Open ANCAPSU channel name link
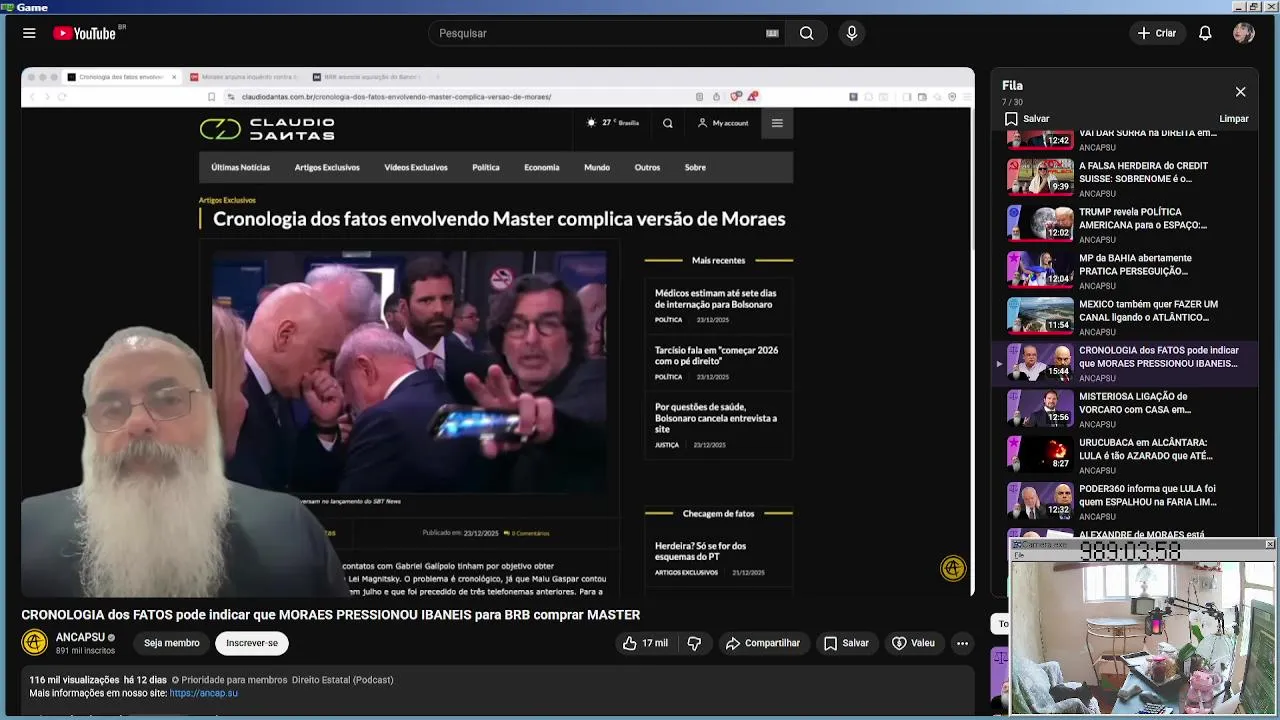Screen dimensions: 1280x720 click(80, 637)
